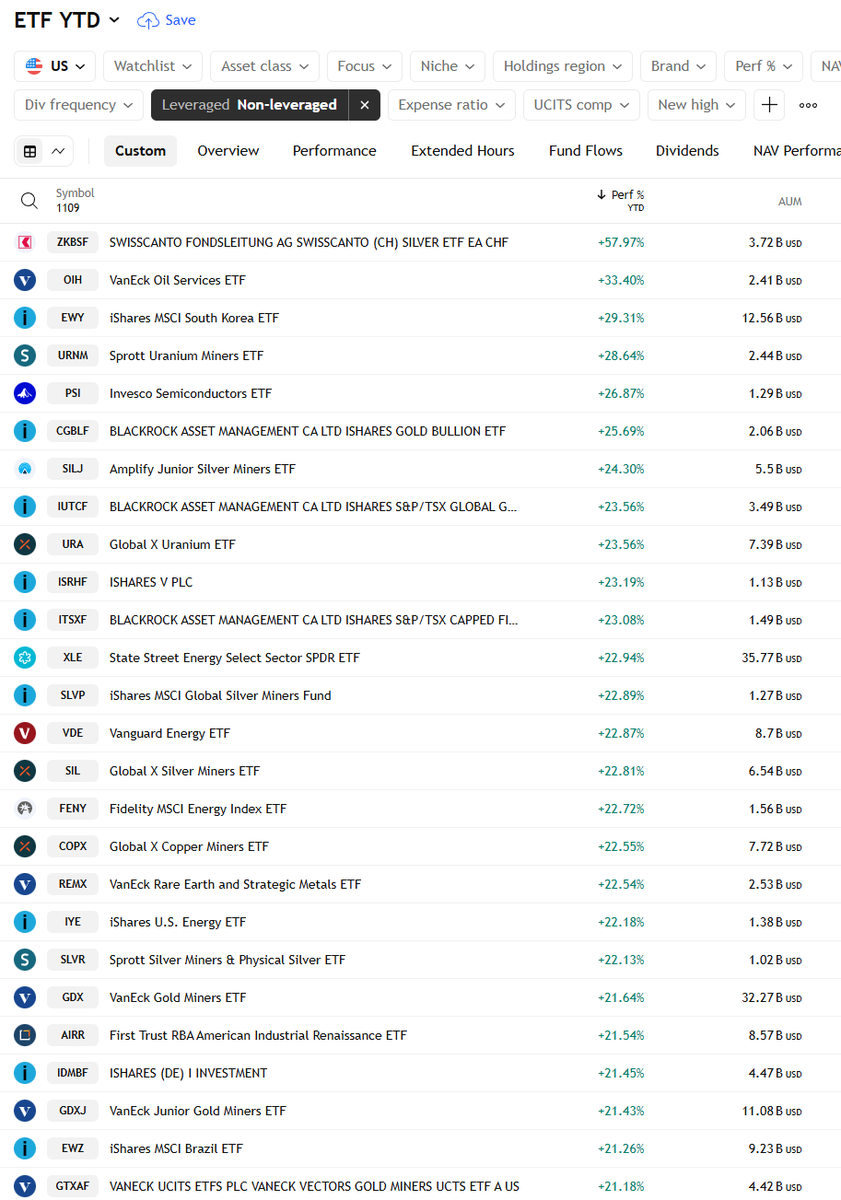Click the VDE Vanguard logo icon
The width and height of the screenshot is (841, 1200).
click(25, 733)
